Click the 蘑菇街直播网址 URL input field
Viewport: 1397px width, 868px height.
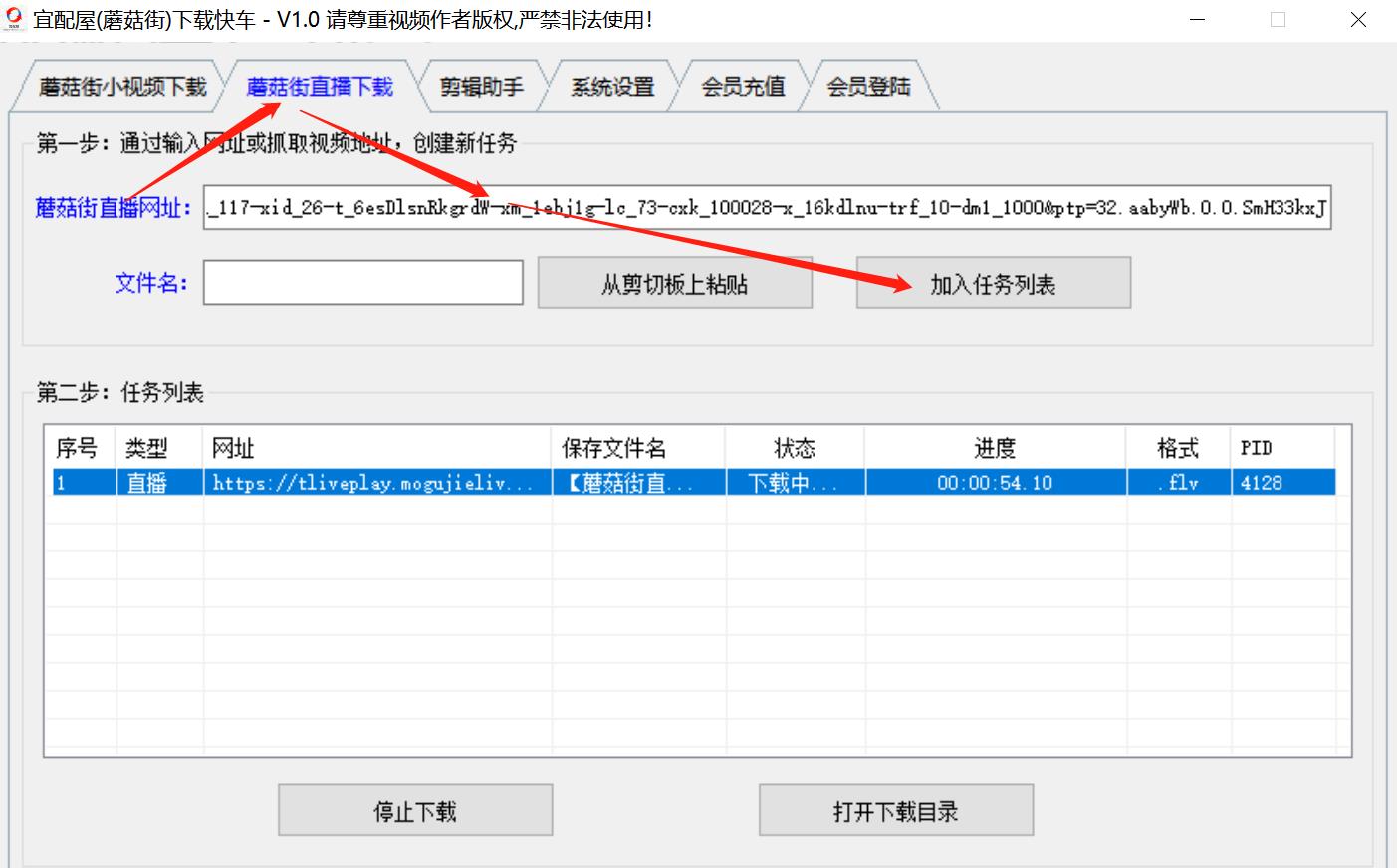[x=767, y=207]
